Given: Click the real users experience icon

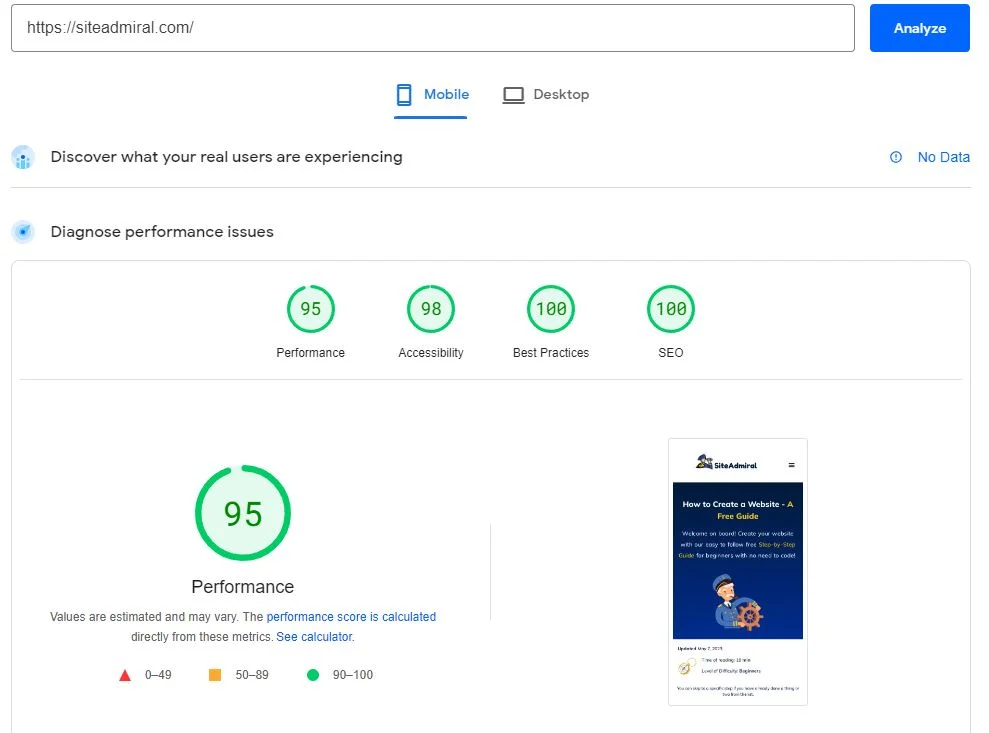Looking at the screenshot, I should point(22,157).
